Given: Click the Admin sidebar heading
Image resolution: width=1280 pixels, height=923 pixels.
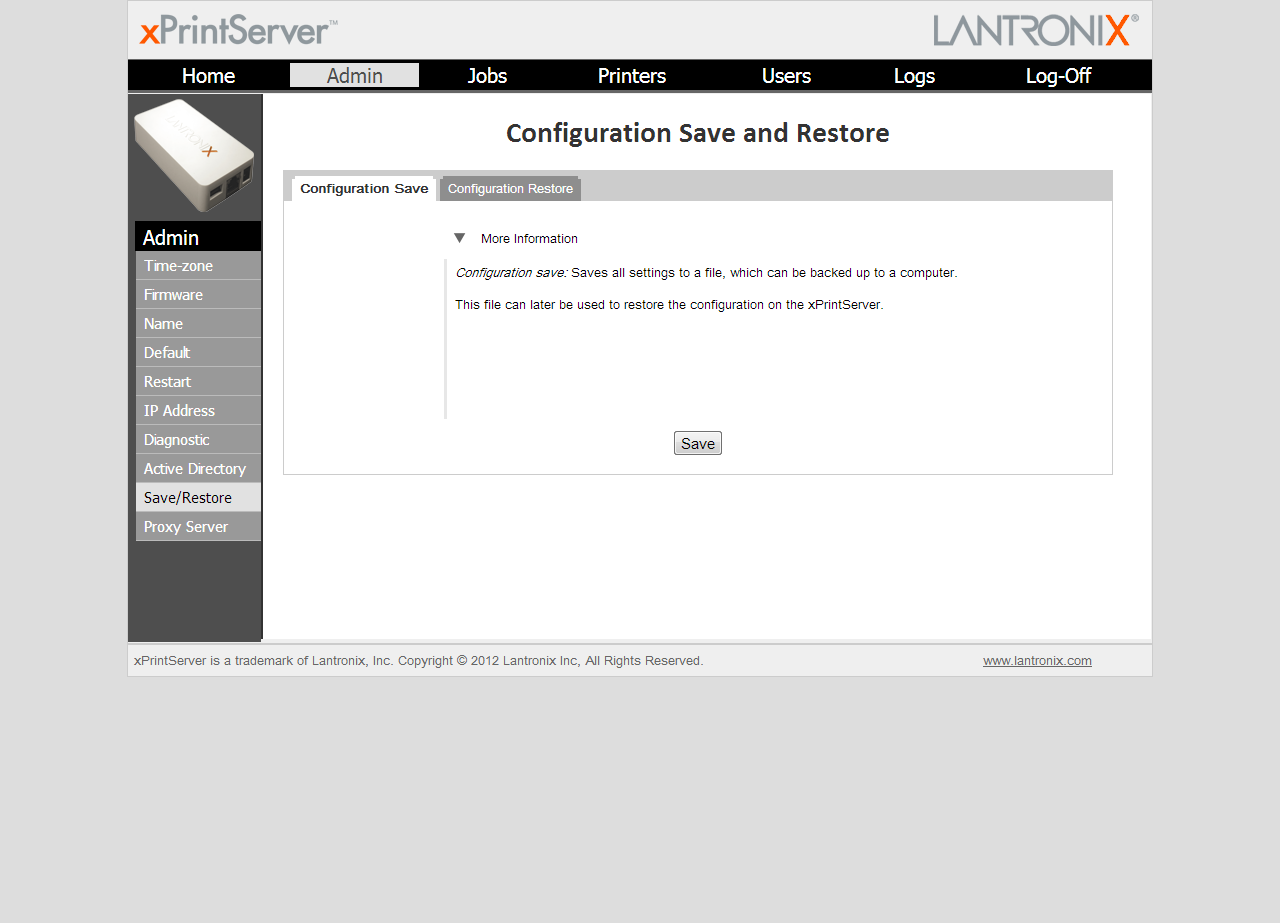Looking at the screenshot, I should (198, 237).
